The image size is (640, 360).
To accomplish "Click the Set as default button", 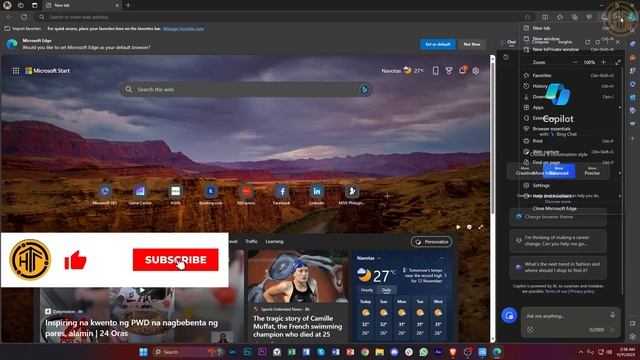I will pos(438,44).
